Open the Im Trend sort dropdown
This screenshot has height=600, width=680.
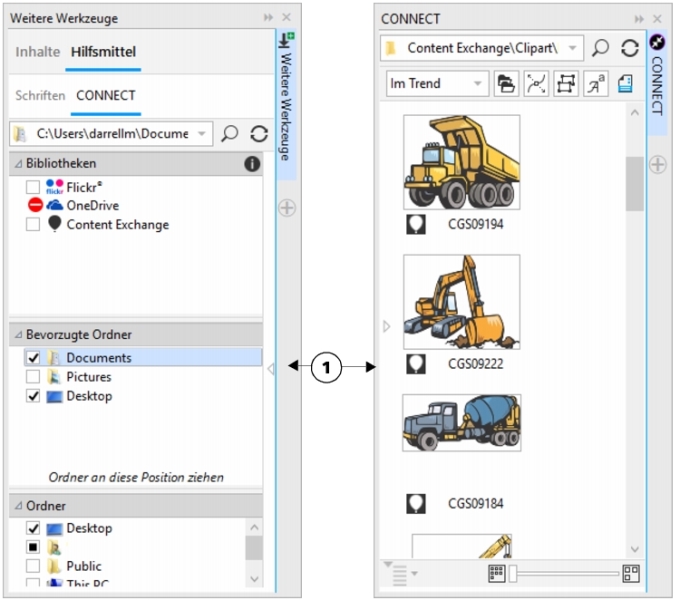436,84
